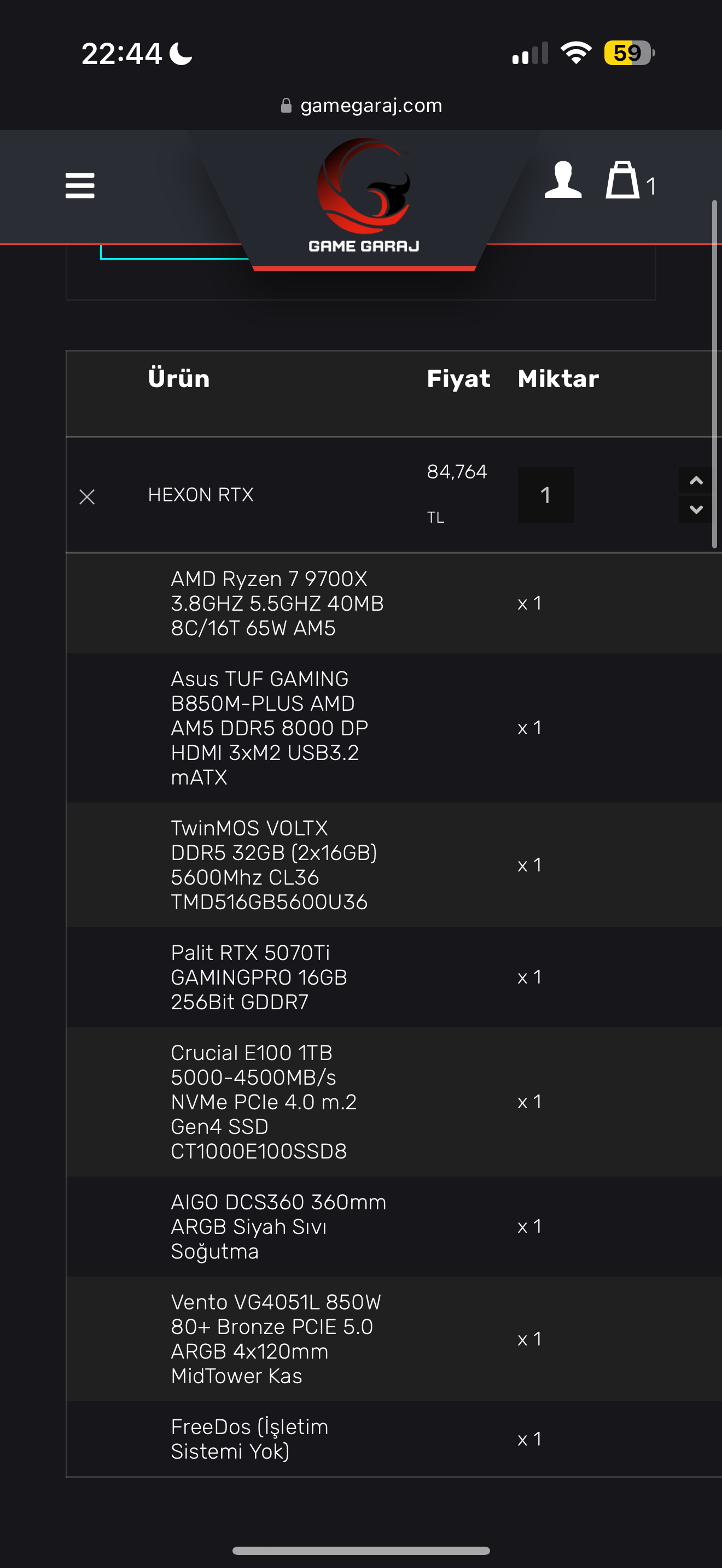Viewport: 722px width, 1568px height.
Task: Select the Palit RTX 5070Ti GAMINGPRO item
Action: [259, 977]
